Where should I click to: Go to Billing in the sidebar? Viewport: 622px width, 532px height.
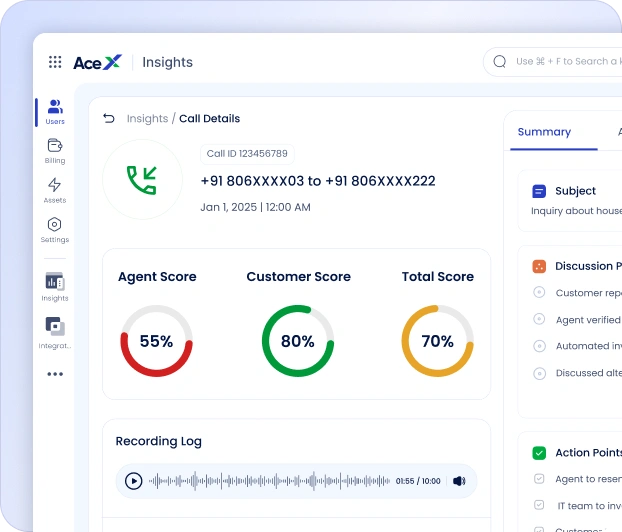(55, 151)
